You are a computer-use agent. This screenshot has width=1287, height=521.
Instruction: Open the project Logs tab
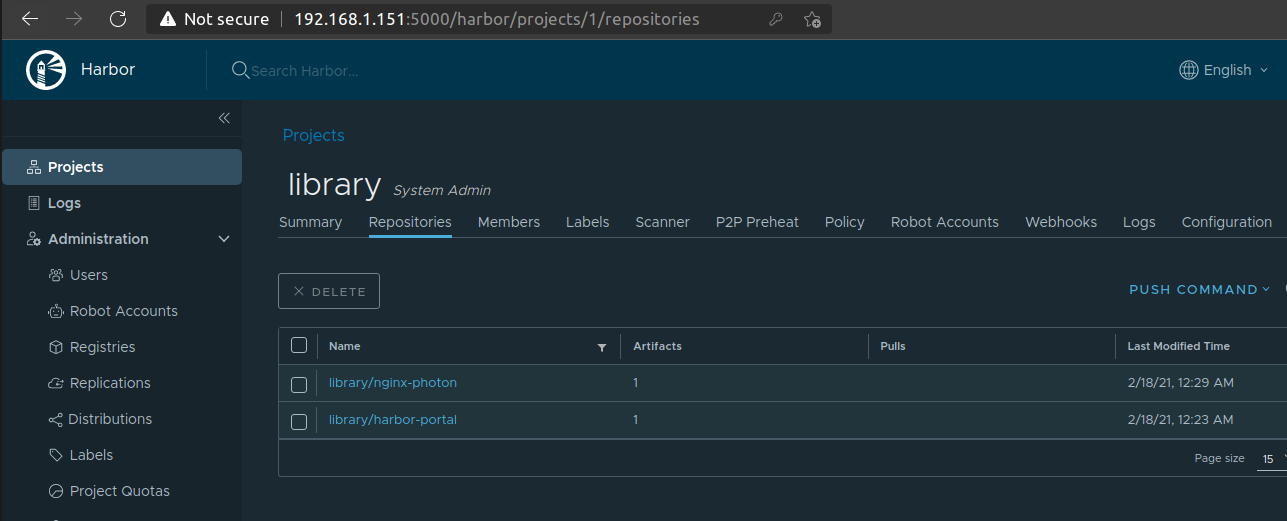1139,222
